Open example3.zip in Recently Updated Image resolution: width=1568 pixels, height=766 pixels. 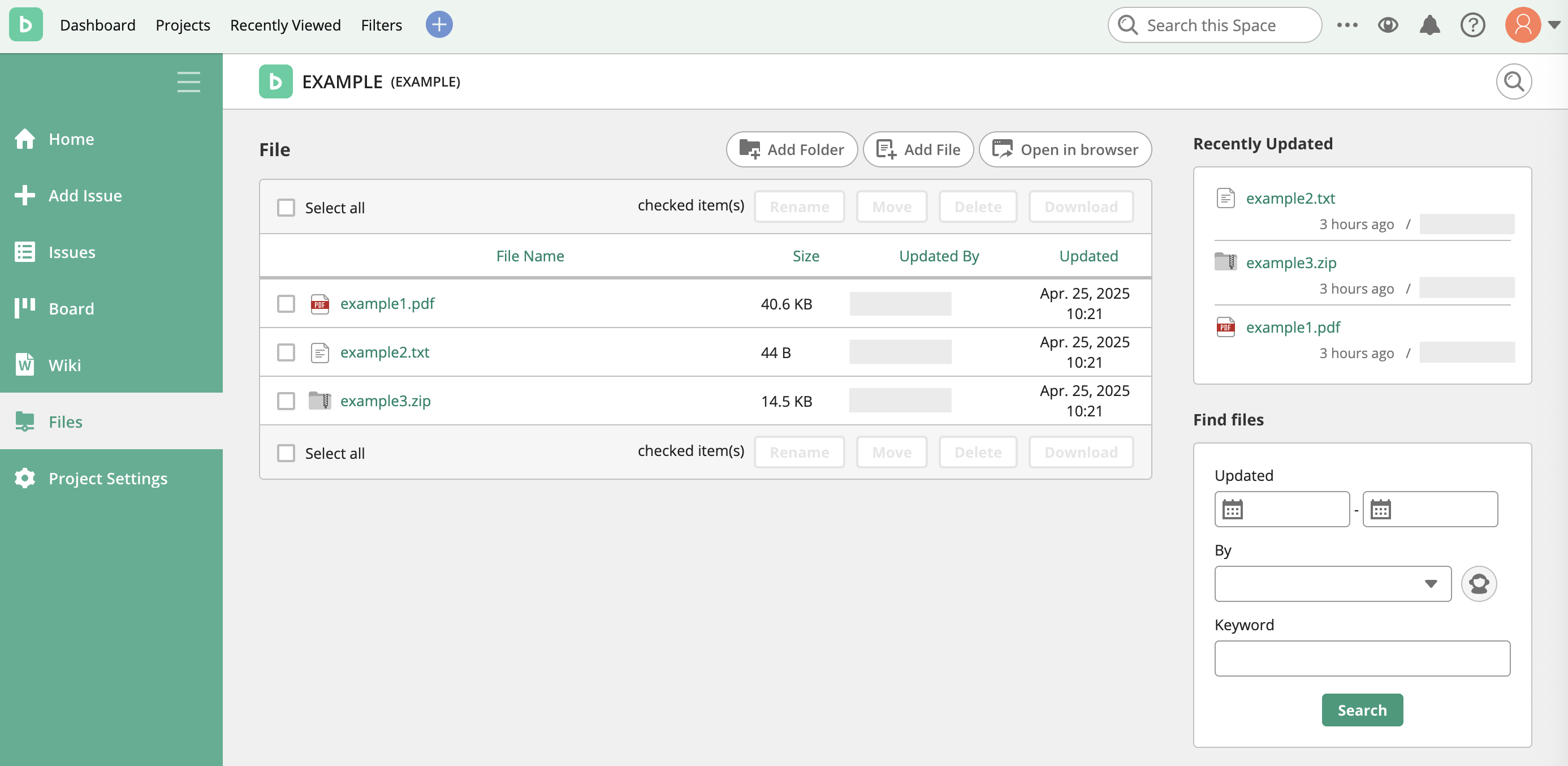pos(1291,262)
